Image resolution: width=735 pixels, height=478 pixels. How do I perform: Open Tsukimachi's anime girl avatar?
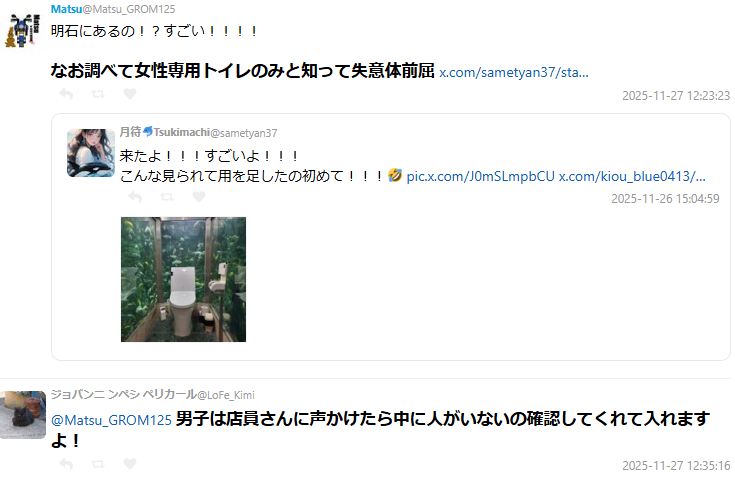pos(90,153)
